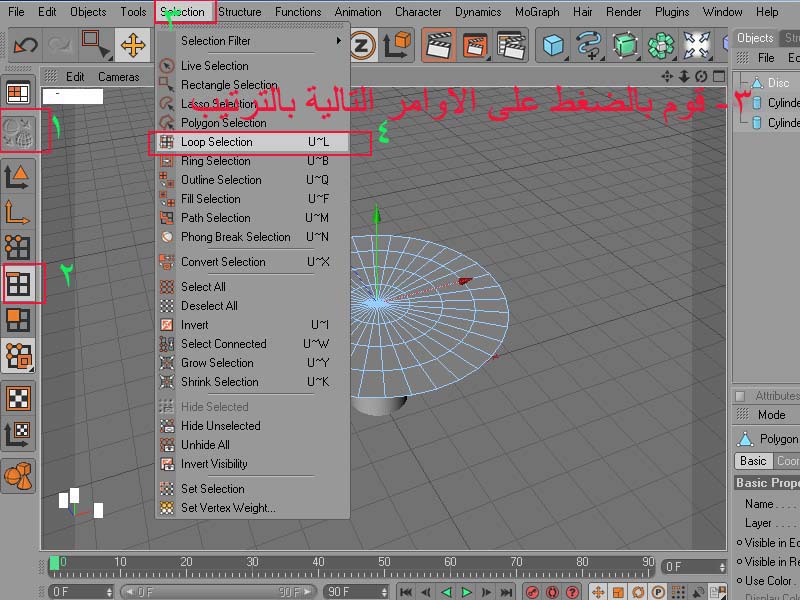Click the greyed Redo arrow icon

click(x=60, y=46)
